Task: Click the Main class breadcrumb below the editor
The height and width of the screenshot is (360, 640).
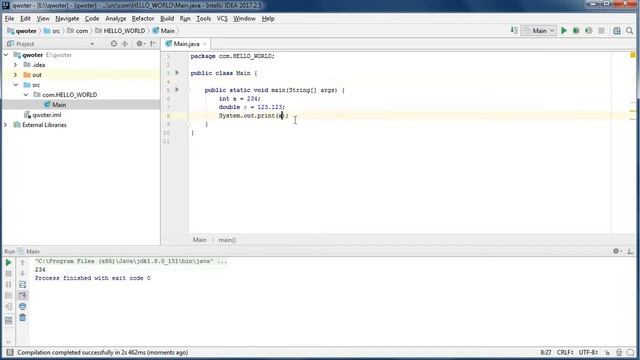Action: click(200, 240)
